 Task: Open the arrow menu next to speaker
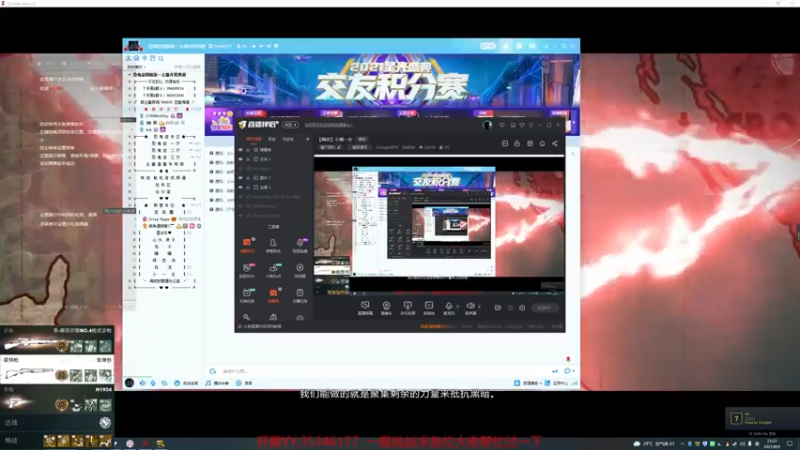click(x=479, y=307)
